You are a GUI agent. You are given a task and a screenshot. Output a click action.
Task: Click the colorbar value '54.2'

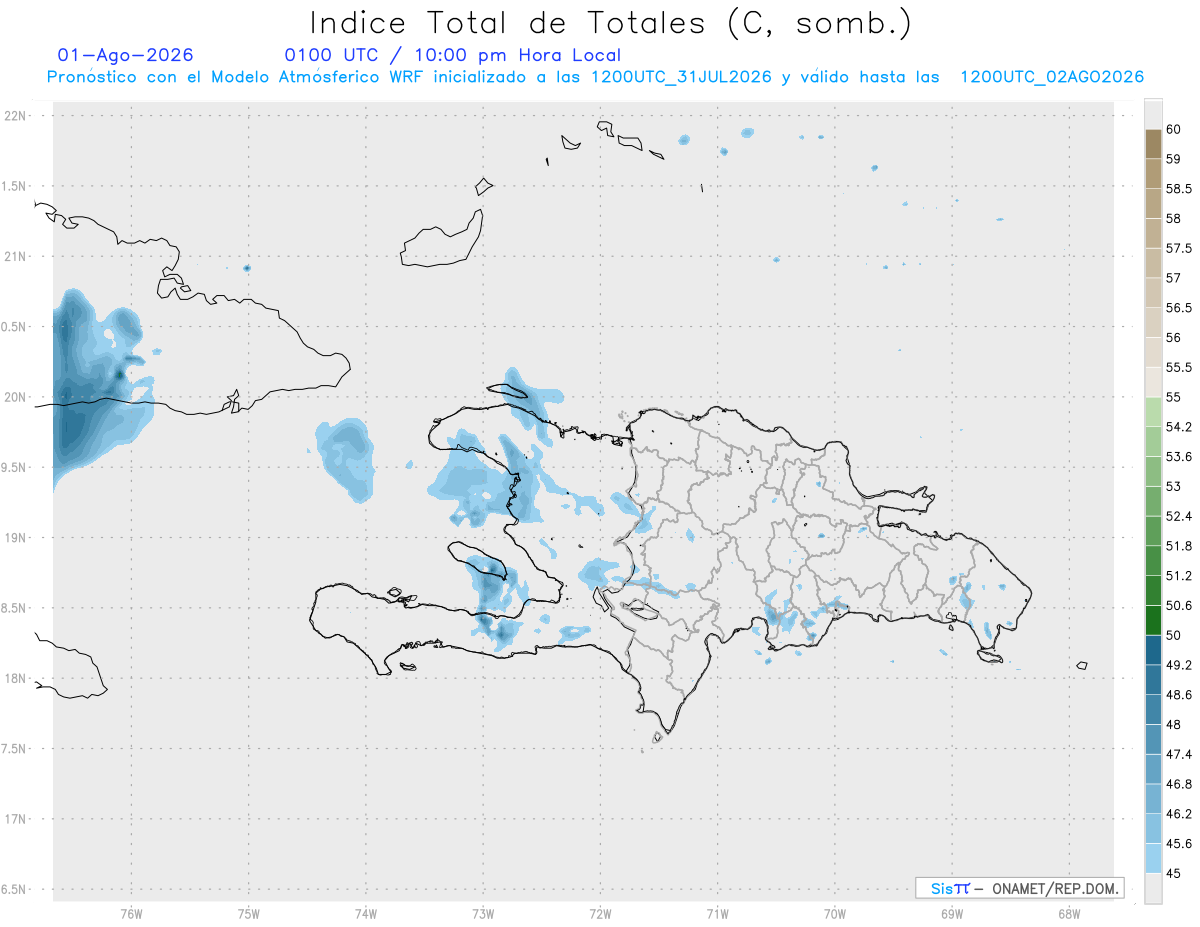pyautogui.click(x=1178, y=427)
